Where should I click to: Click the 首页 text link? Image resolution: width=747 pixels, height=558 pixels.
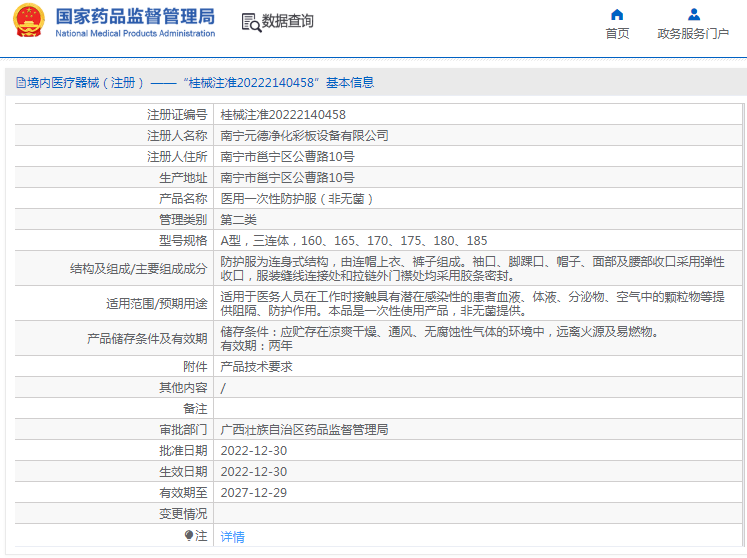[617, 33]
